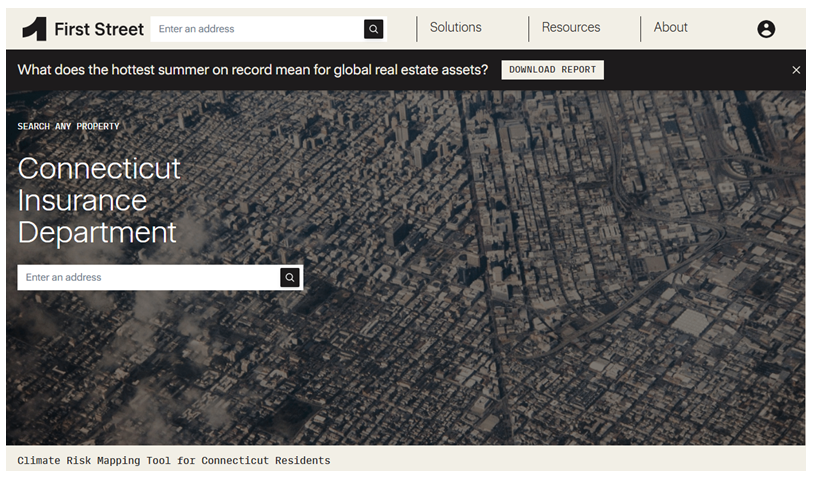This screenshot has height=479, width=814.
Task: Dismiss the announcement banner with the X
Action: (x=796, y=70)
